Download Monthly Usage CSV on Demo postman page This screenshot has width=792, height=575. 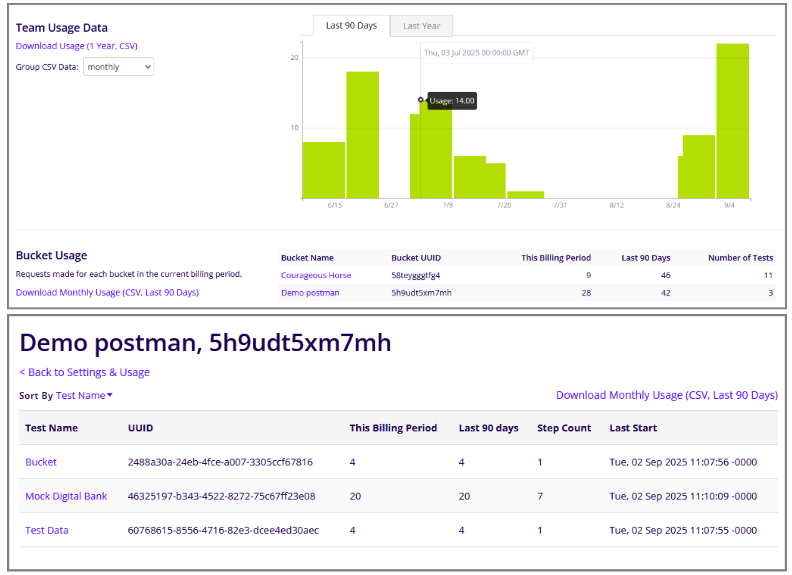[666, 395]
